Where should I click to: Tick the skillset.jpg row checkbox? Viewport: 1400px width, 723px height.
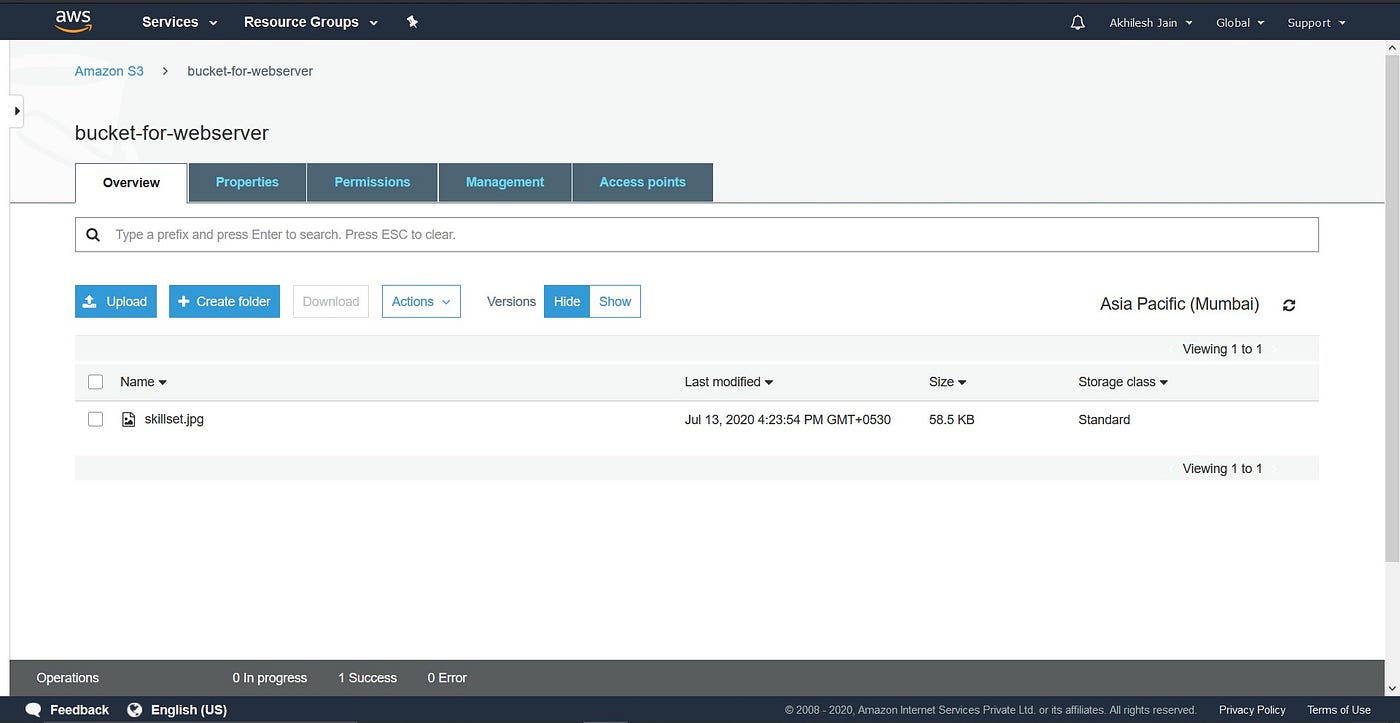click(x=95, y=420)
